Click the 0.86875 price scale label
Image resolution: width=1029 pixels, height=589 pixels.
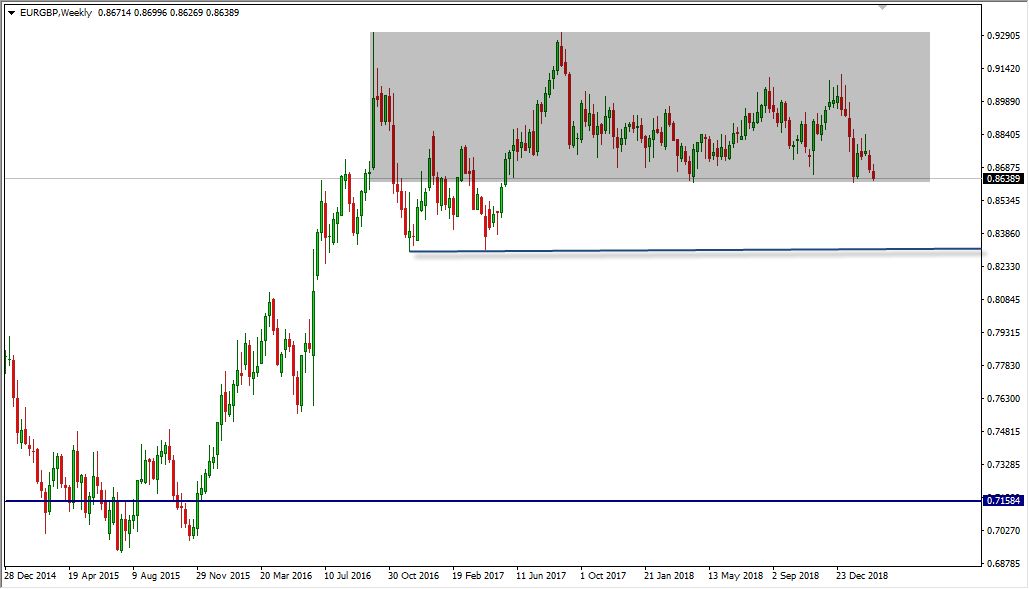pyautogui.click(x=1003, y=167)
